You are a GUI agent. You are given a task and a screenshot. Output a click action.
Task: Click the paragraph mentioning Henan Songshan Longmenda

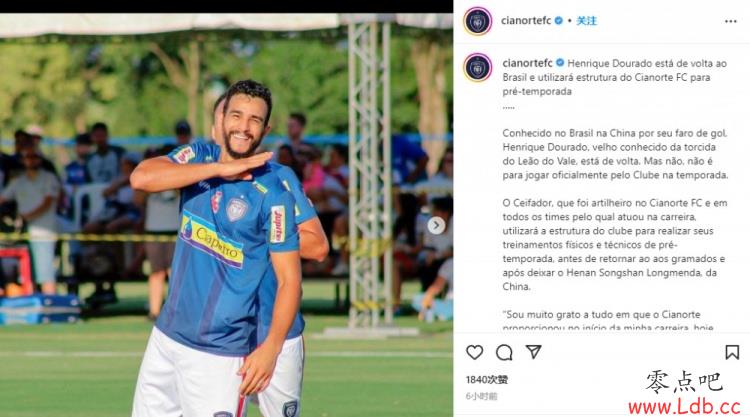click(x=615, y=244)
